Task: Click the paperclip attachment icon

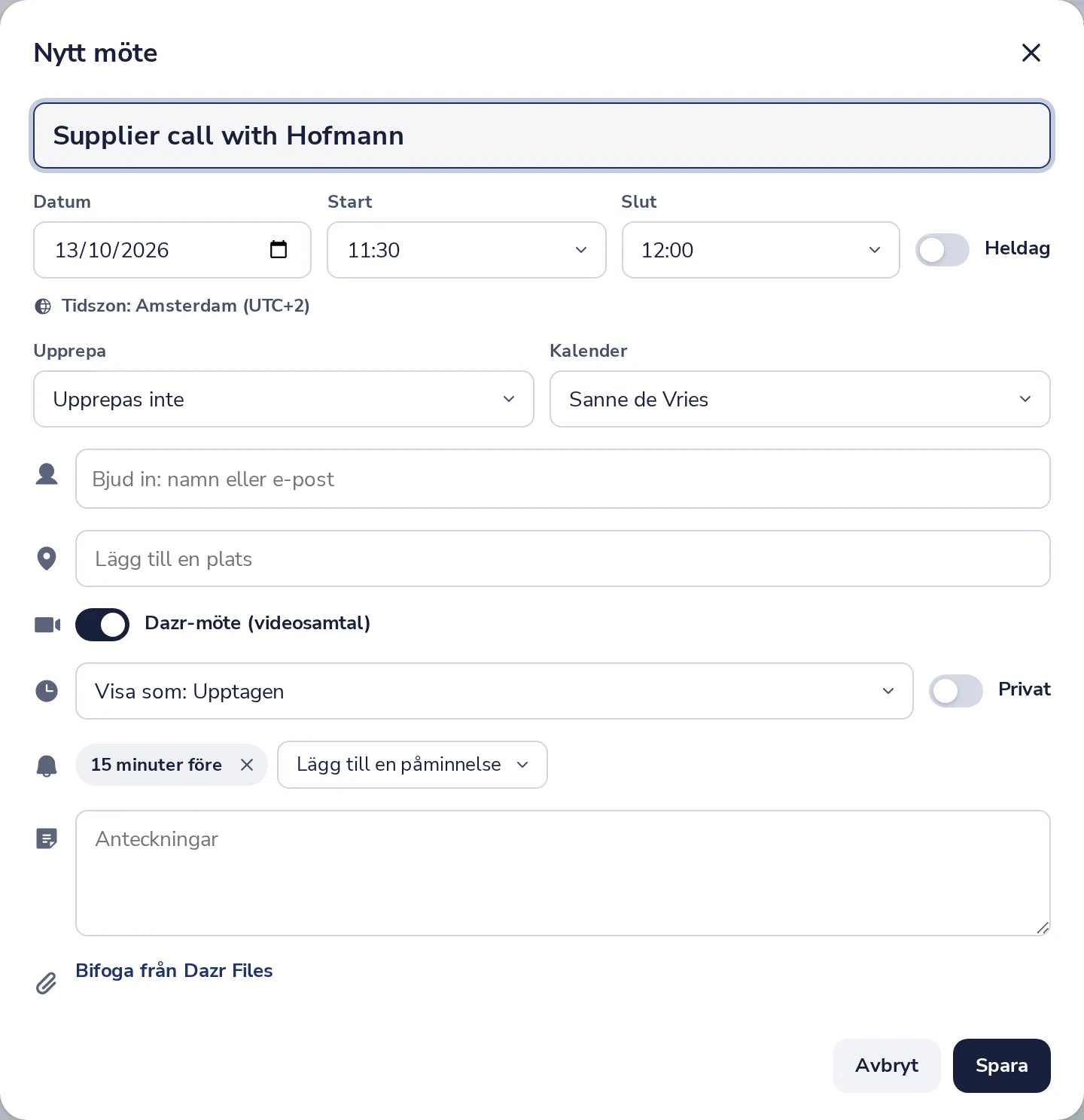Action: tap(46, 983)
